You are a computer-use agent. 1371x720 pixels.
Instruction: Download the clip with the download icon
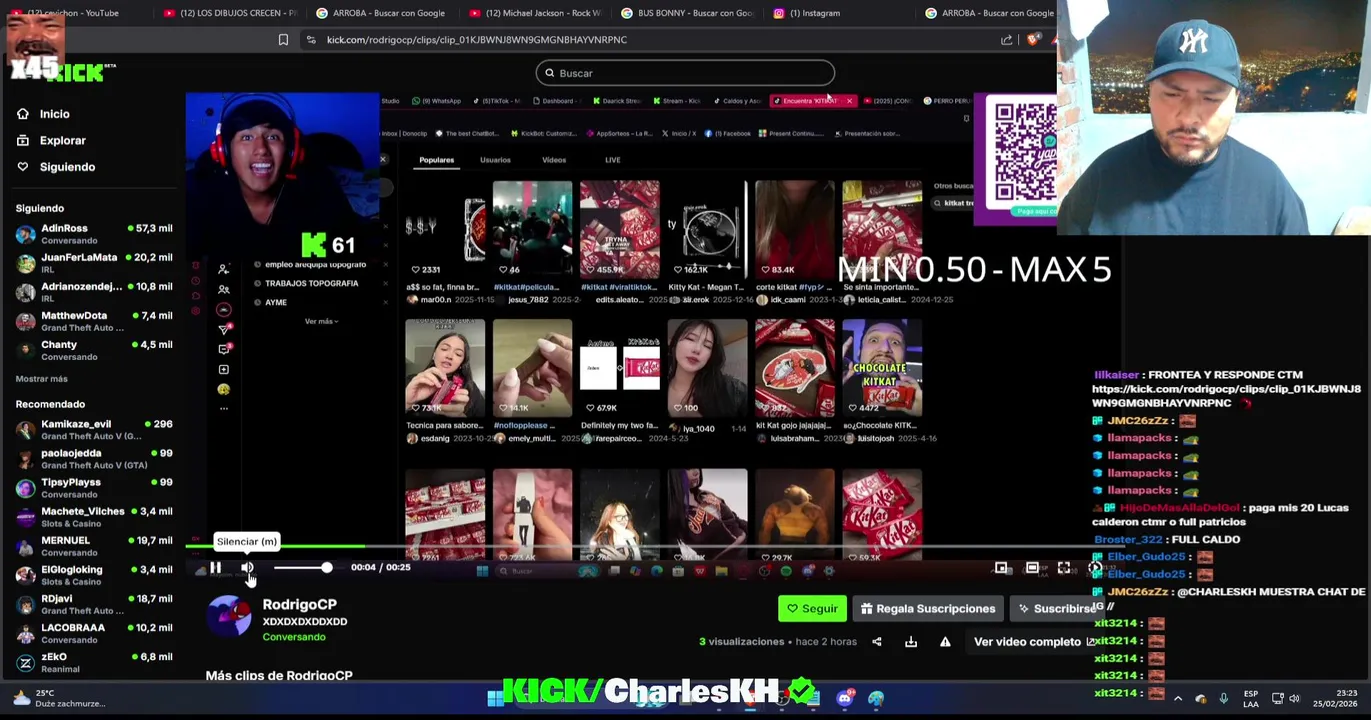pos(911,642)
